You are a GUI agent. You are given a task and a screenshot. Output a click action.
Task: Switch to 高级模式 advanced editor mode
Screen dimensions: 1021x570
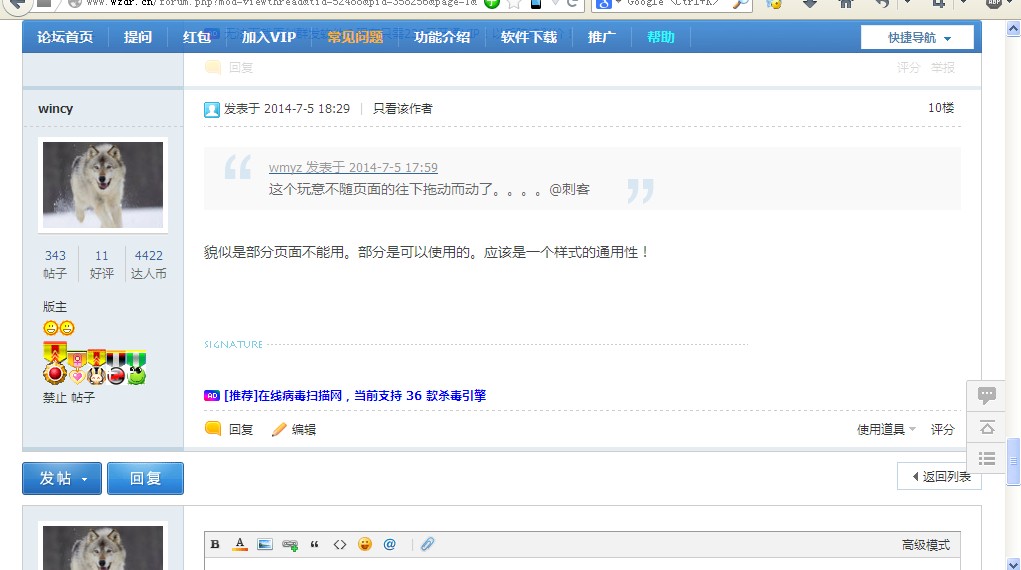(x=925, y=545)
